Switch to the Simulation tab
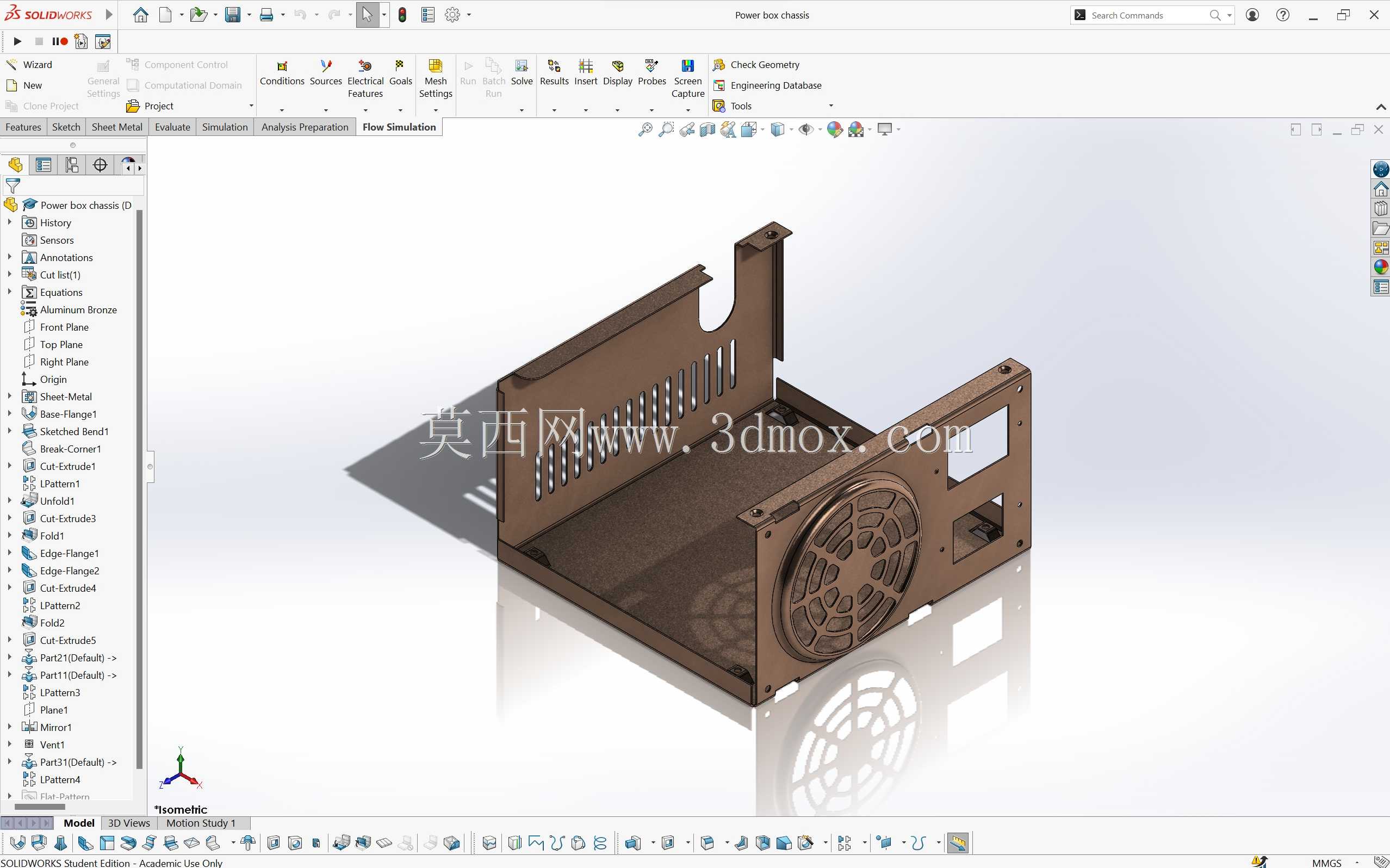Screen dimensions: 1390x868 [x=225, y=127]
